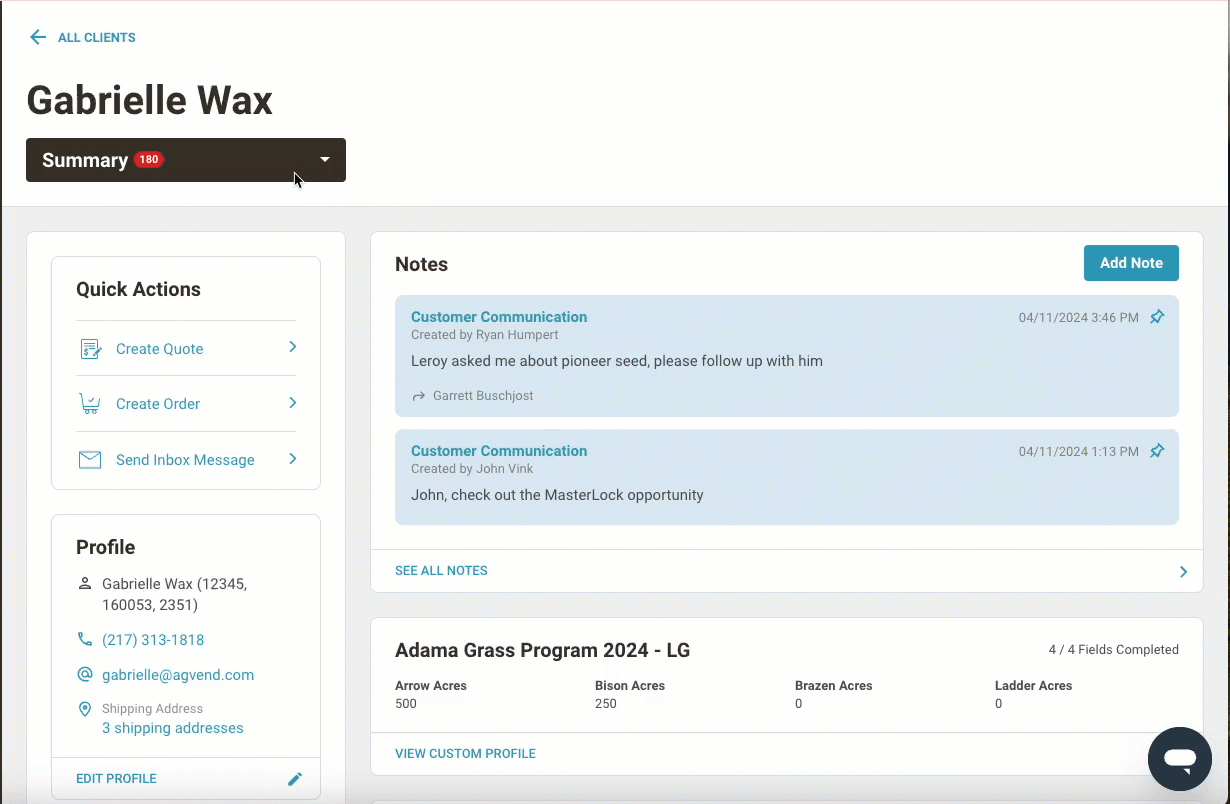Click the red 180 notification badge
1230x804 pixels.
[x=149, y=159]
